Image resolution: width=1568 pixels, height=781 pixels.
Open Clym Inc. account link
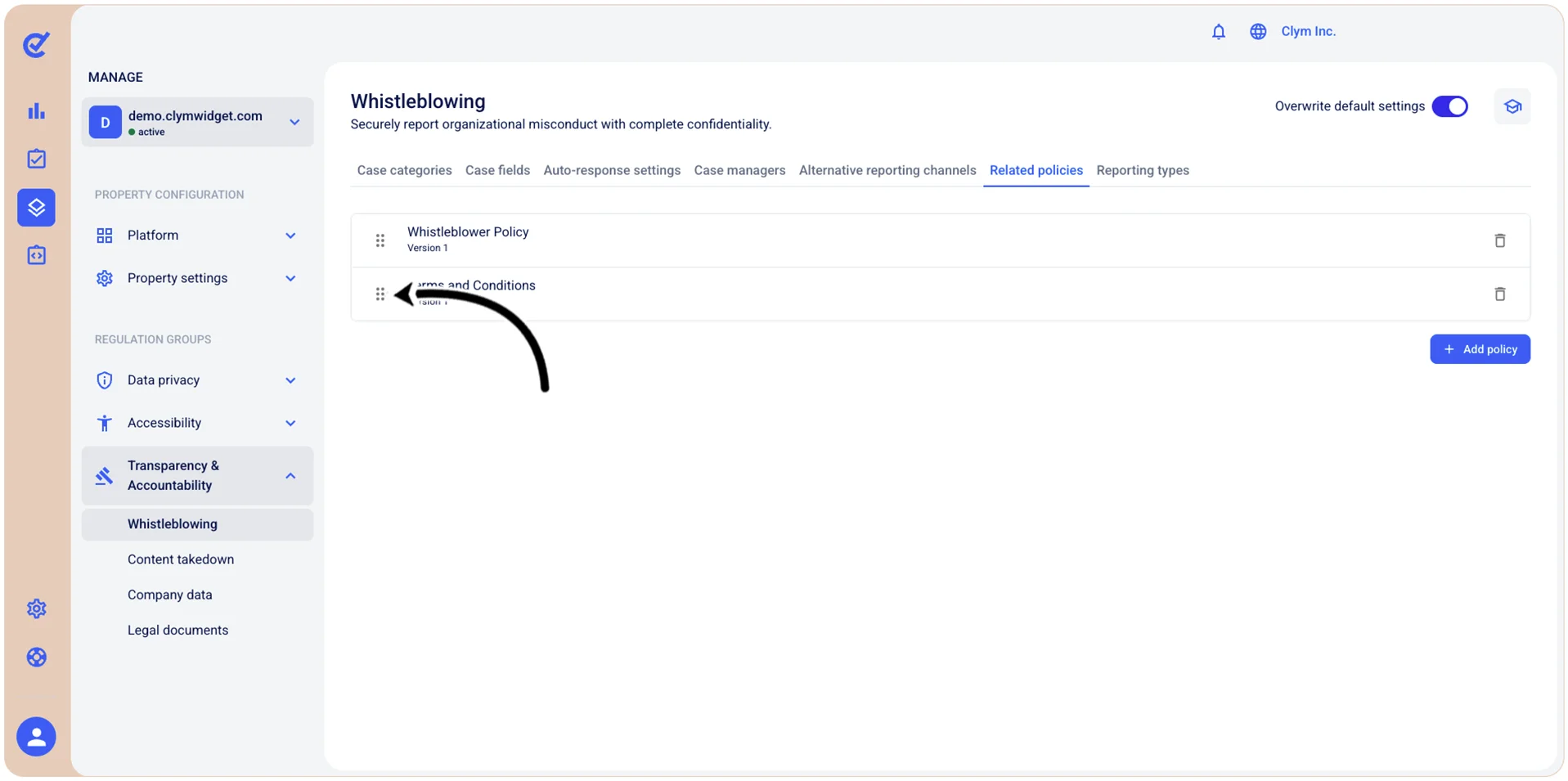pos(1308,31)
